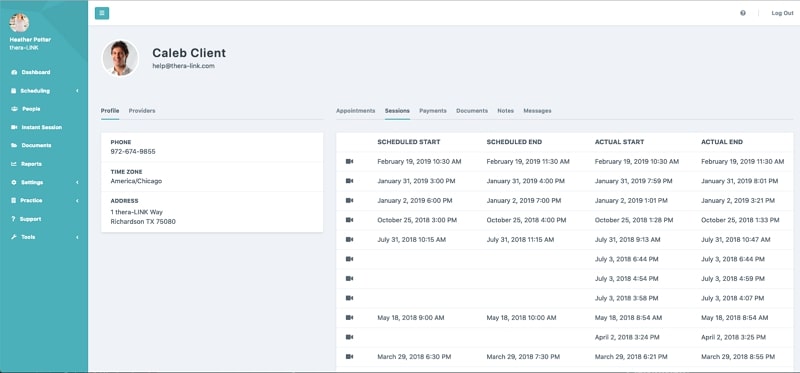Click the March 29, 2018 8:55 PM actual end
Image resolution: width=800 pixels, height=373 pixels.
tap(738, 357)
